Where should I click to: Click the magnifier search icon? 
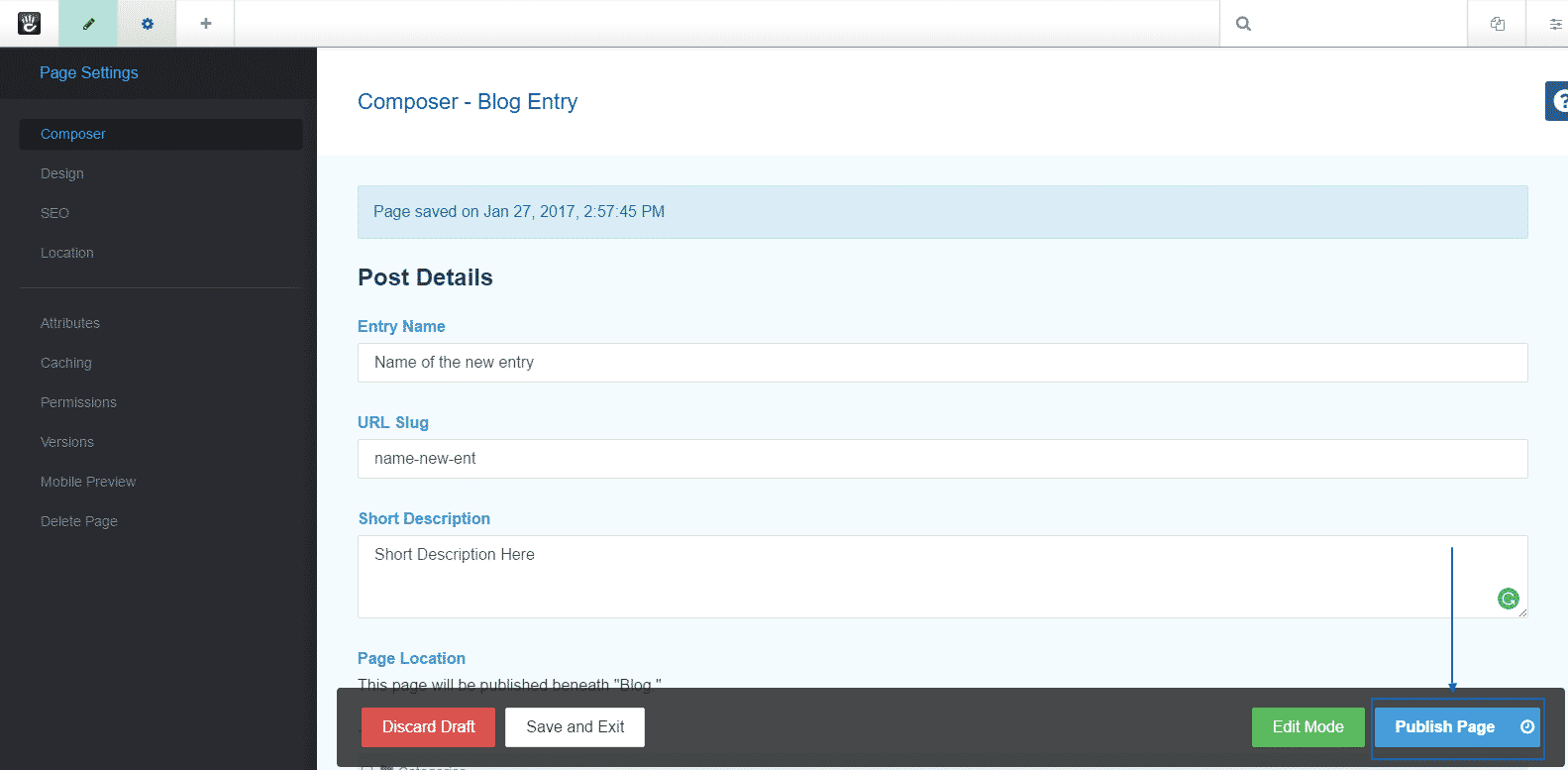[x=1243, y=24]
